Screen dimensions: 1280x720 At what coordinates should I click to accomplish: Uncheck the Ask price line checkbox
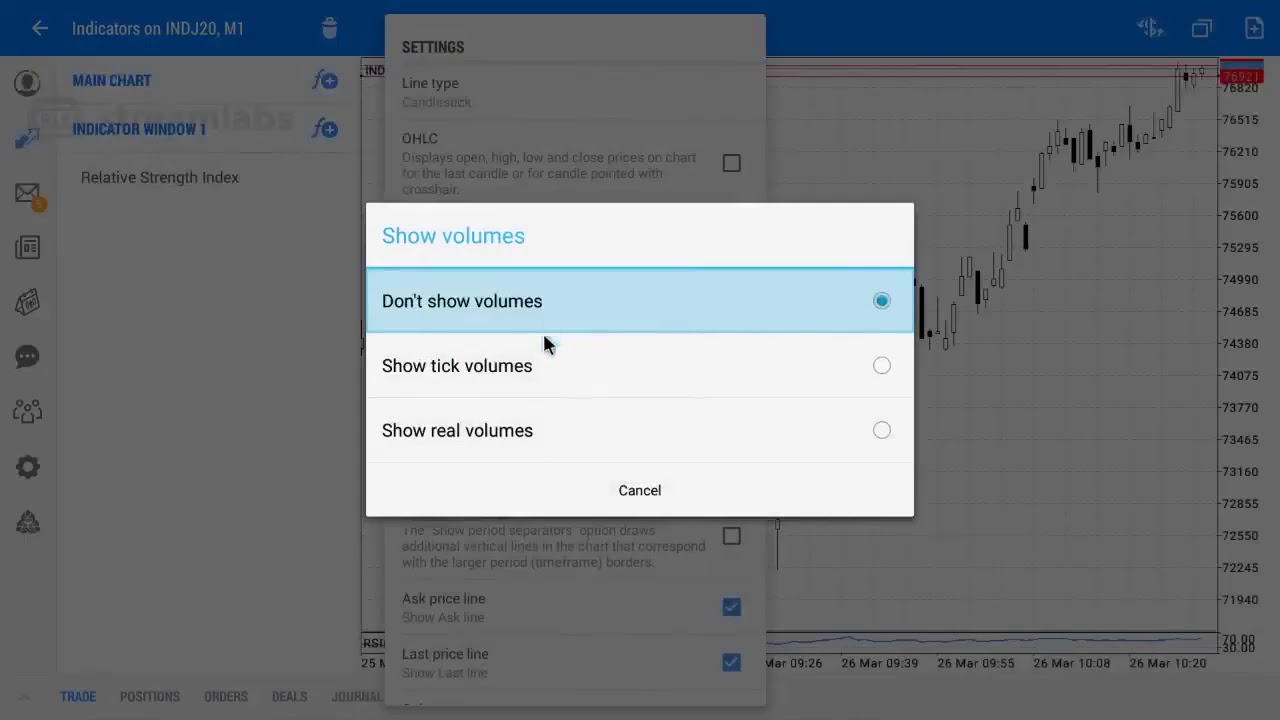732,607
